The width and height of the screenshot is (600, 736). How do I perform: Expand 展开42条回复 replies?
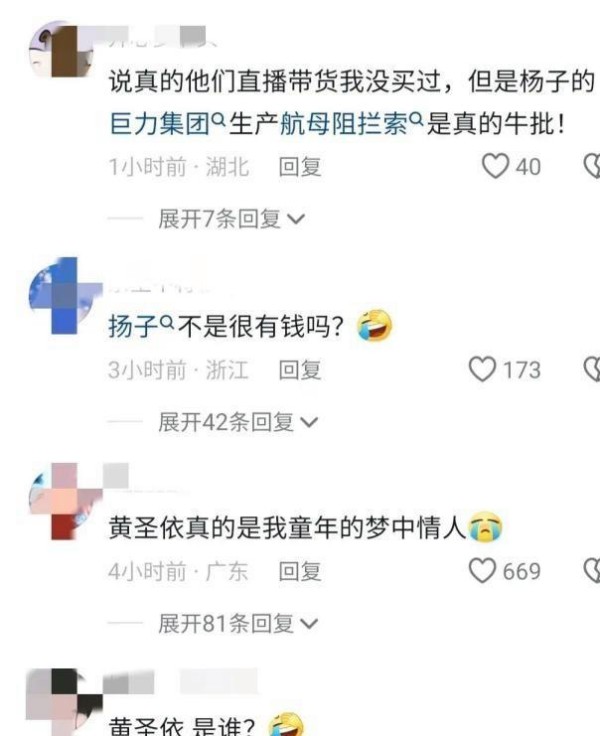click(238, 422)
